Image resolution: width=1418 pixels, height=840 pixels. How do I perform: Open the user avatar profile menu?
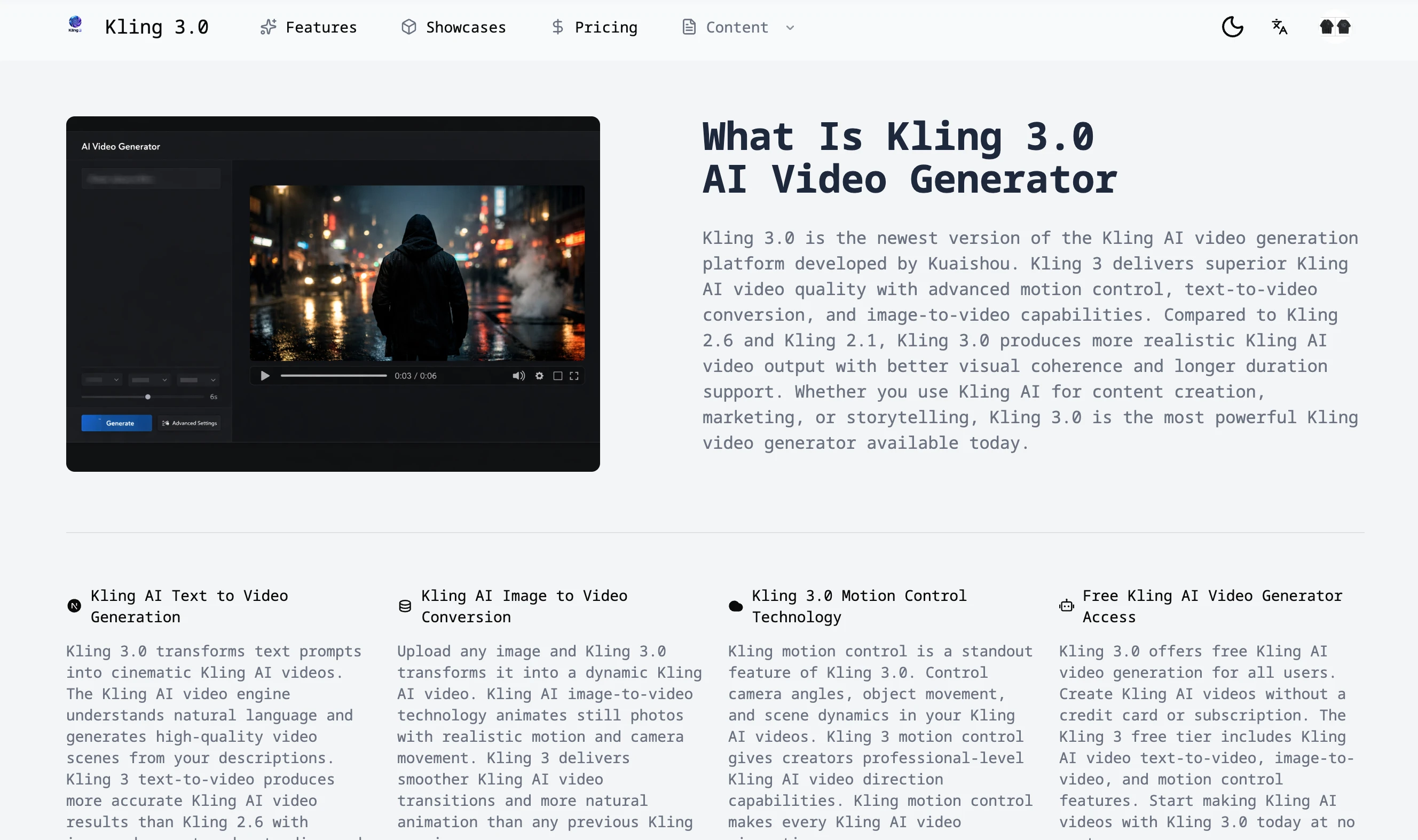pyautogui.click(x=1335, y=27)
